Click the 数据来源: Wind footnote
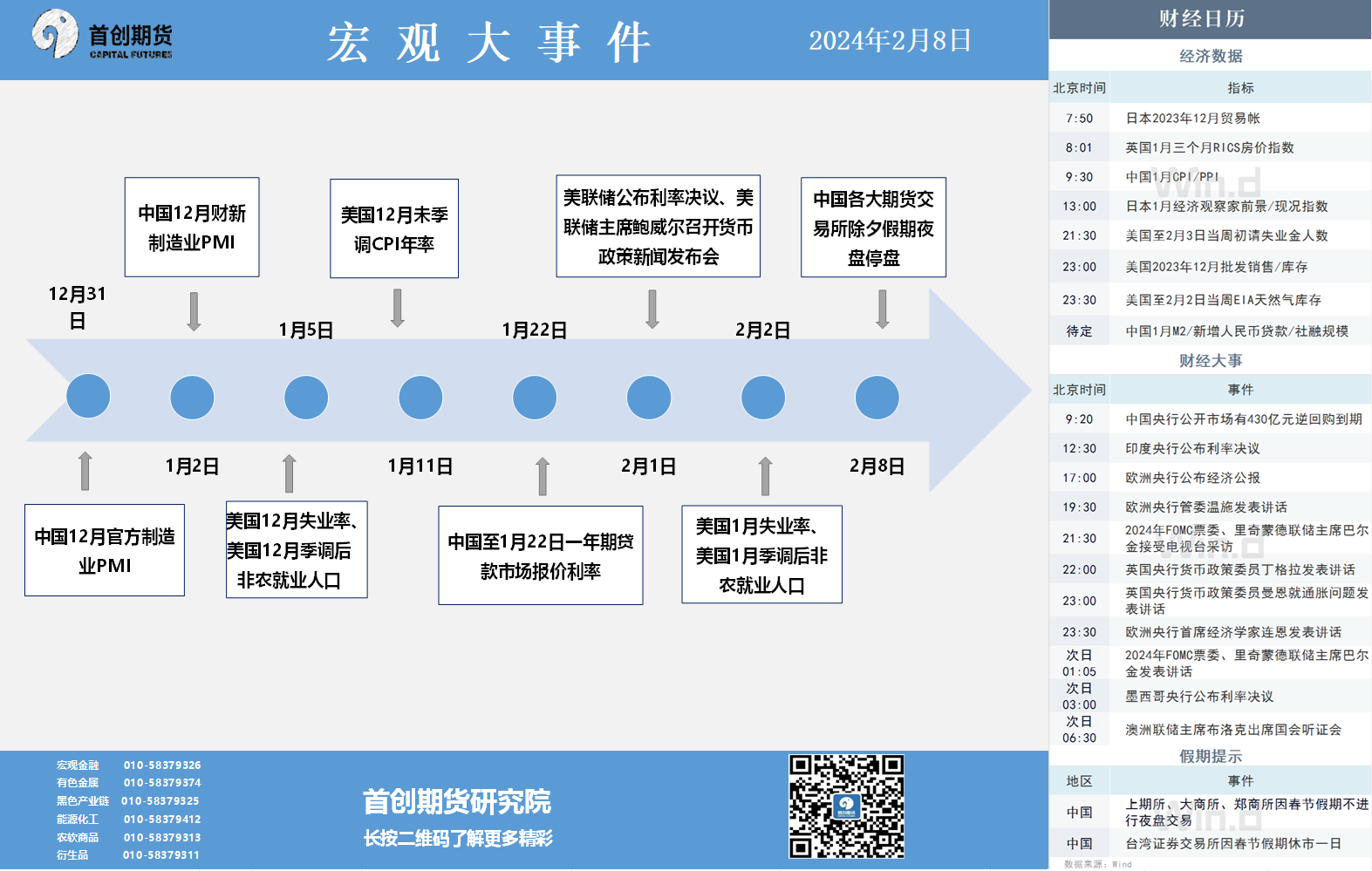The width and height of the screenshot is (1372, 871). coord(1097,864)
